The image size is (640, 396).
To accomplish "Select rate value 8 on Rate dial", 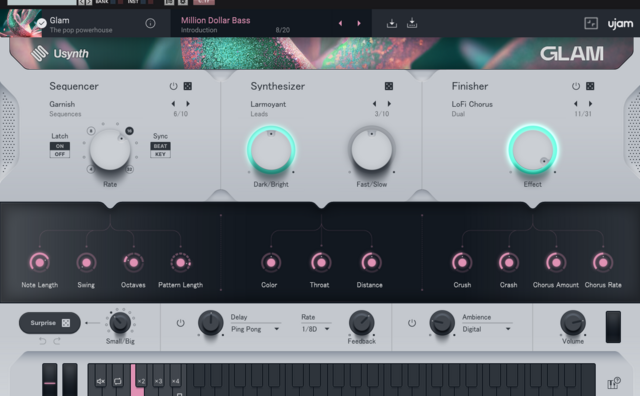I will click(x=91, y=131).
